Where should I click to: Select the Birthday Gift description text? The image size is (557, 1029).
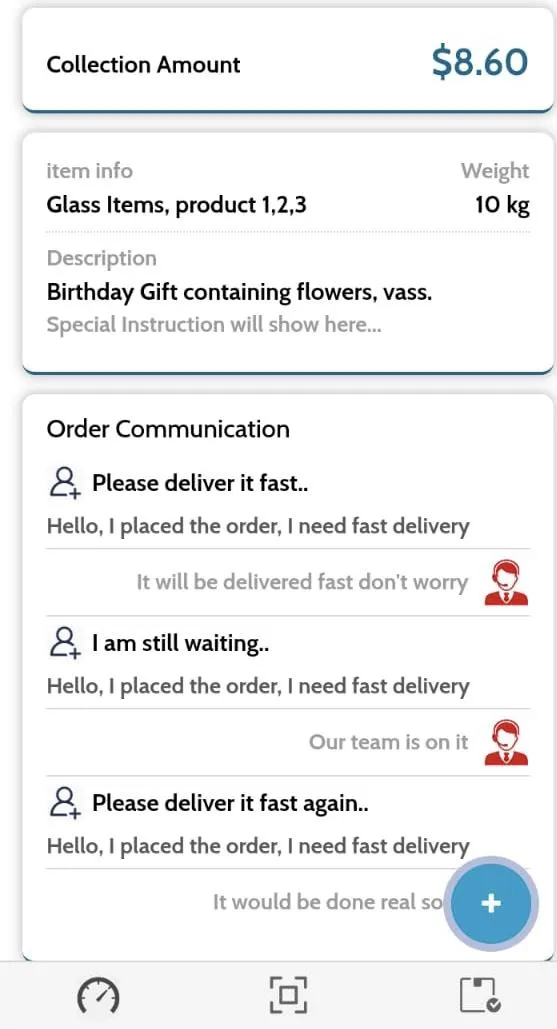pyautogui.click(x=239, y=293)
